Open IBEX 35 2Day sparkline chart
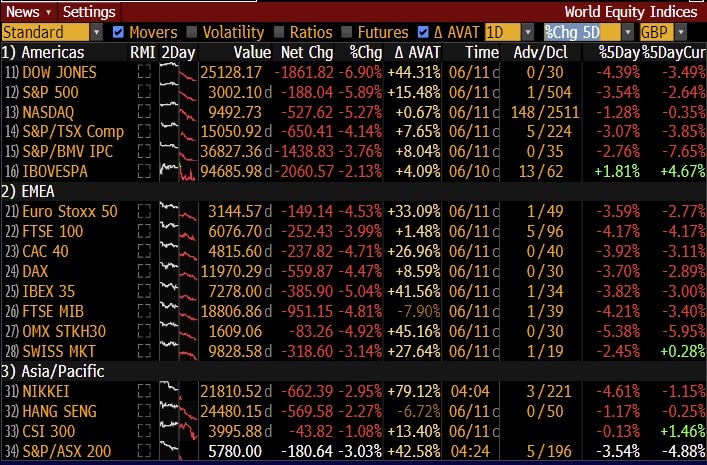Screen dimensions: 707x465 (x=179, y=291)
